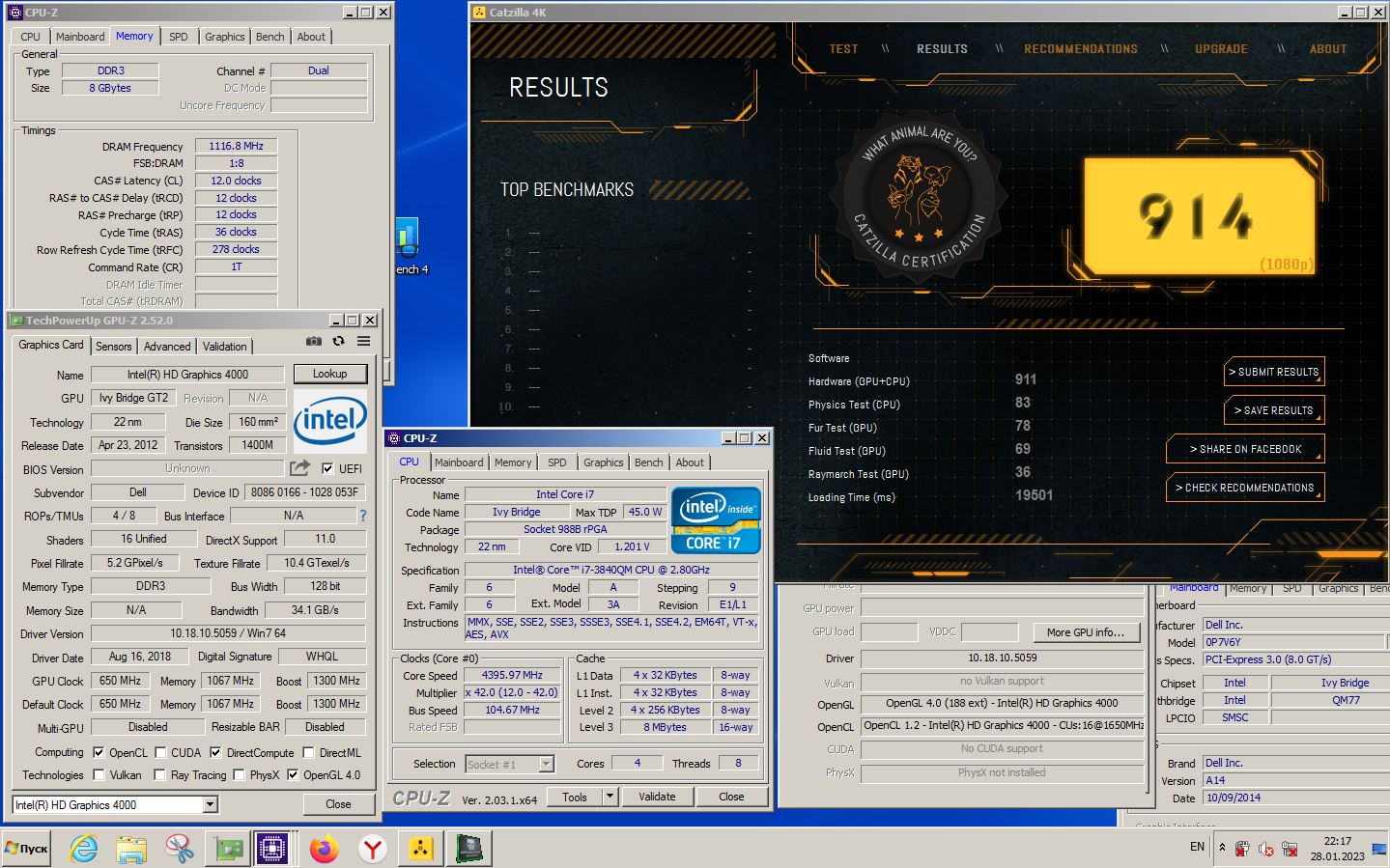Click Tools button in CPU-Z

point(575,797)
